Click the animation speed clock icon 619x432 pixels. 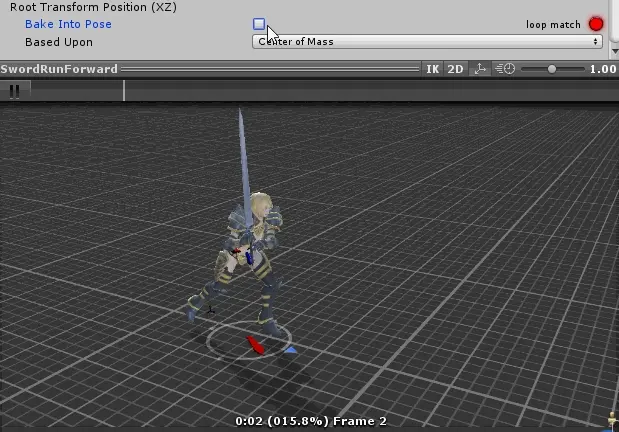pos(505,69)
